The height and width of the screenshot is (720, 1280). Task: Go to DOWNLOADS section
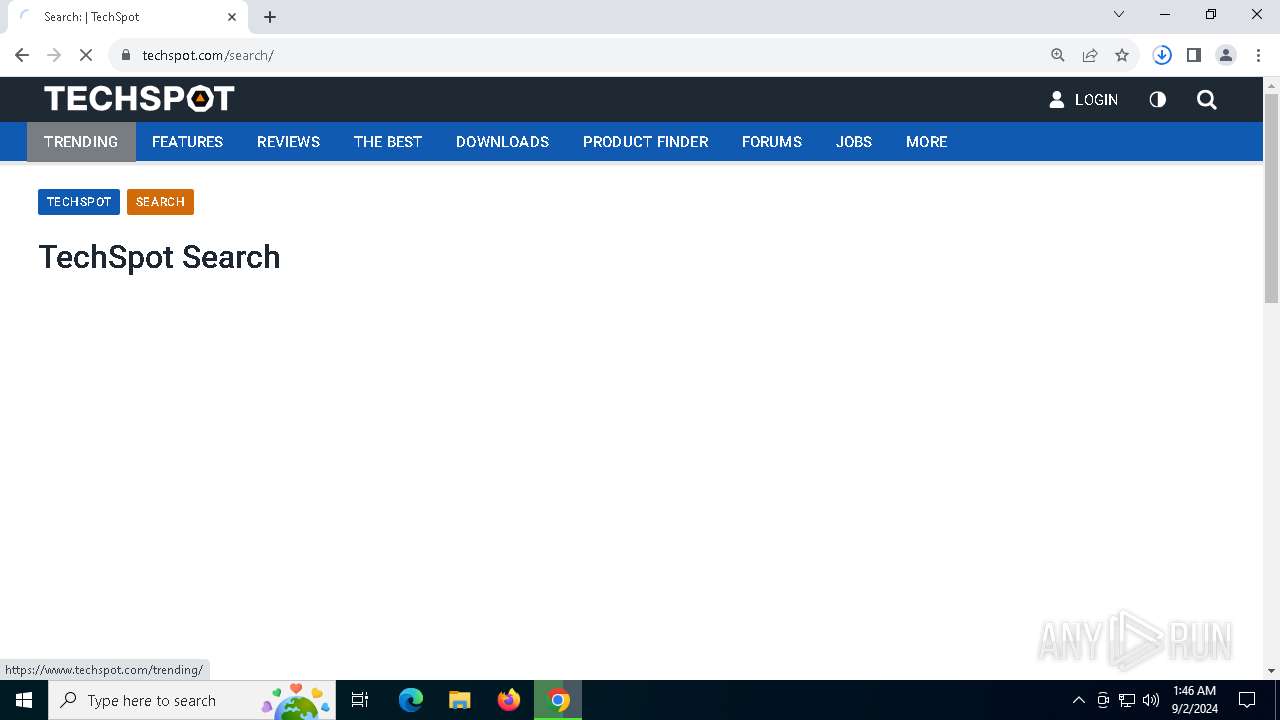tap(502, 142)
